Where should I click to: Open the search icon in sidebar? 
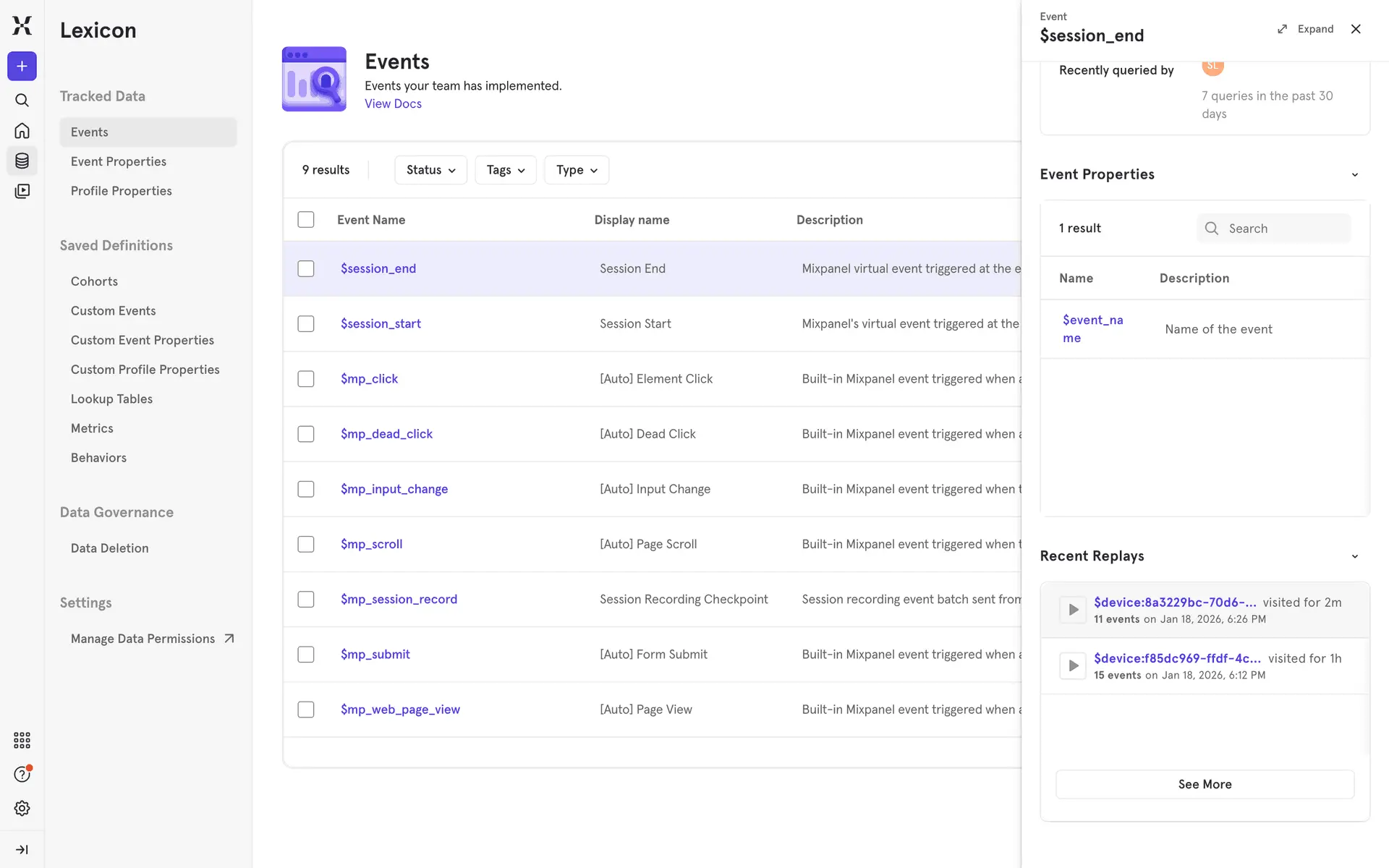pyautogui.click(x=22, y=101)
